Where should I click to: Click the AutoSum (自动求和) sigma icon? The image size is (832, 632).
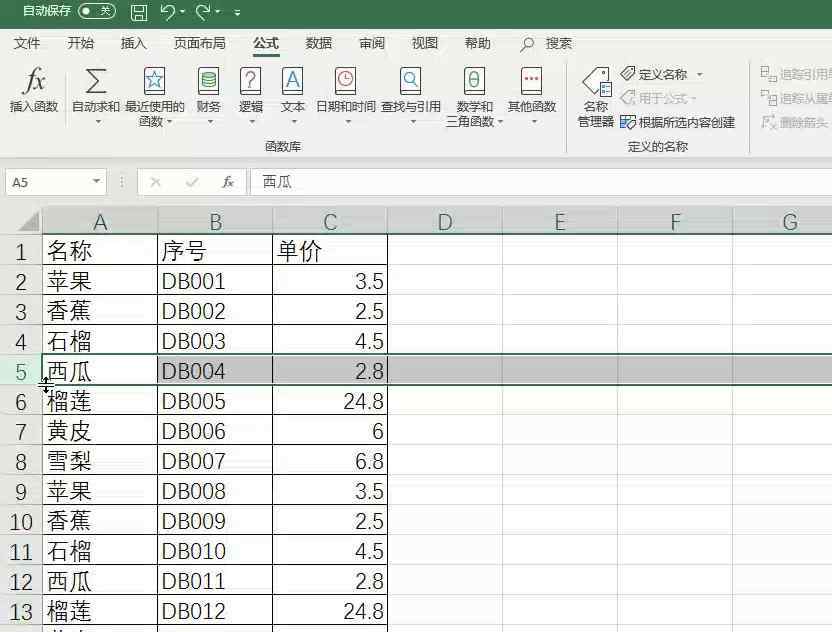point(96,83)
